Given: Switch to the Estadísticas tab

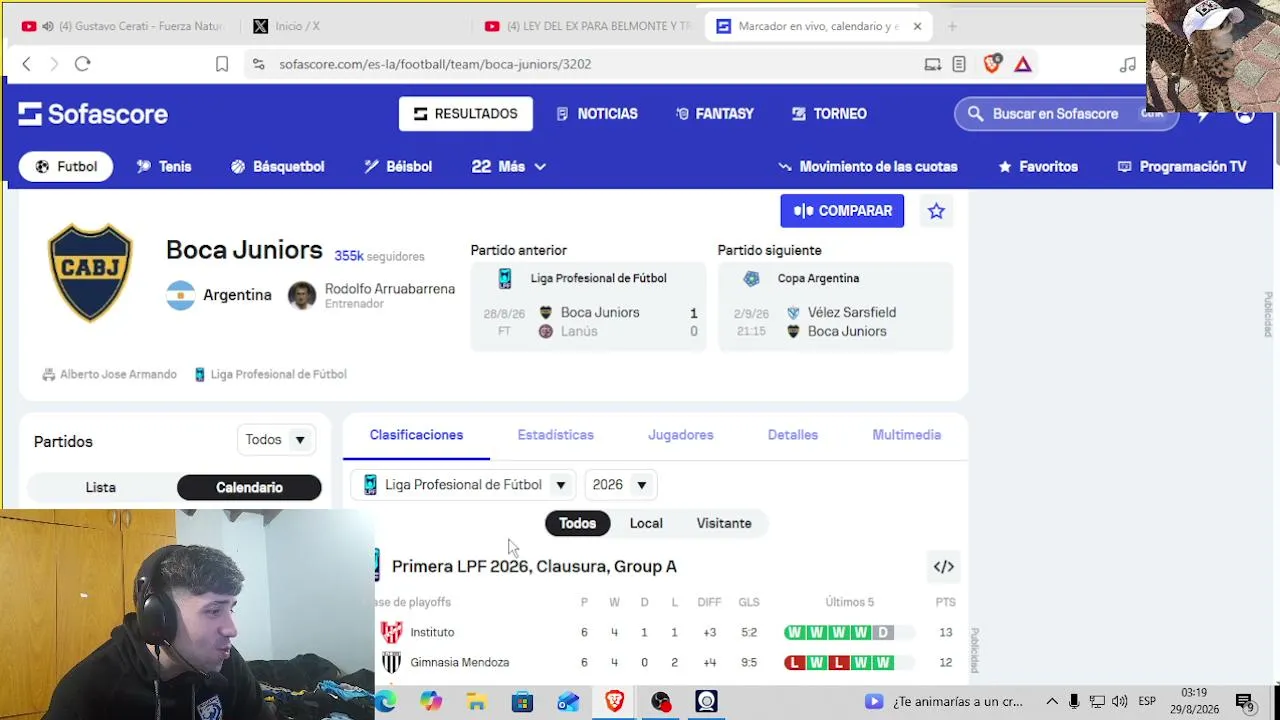Looking at the screenshot, I should tap(555, 435).
